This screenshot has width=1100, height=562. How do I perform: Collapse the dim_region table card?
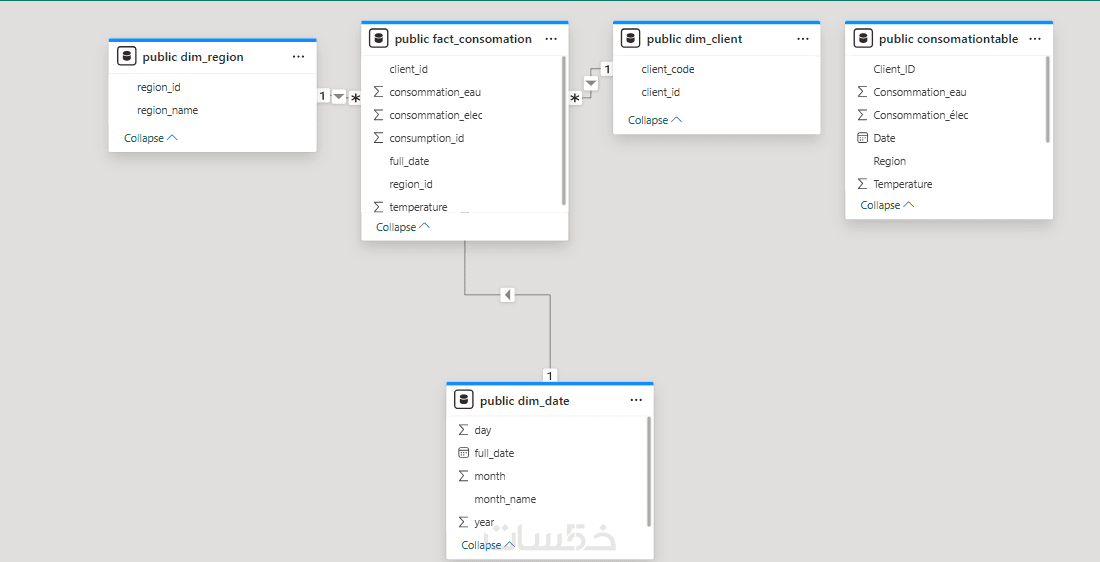[x=150, y=138]
